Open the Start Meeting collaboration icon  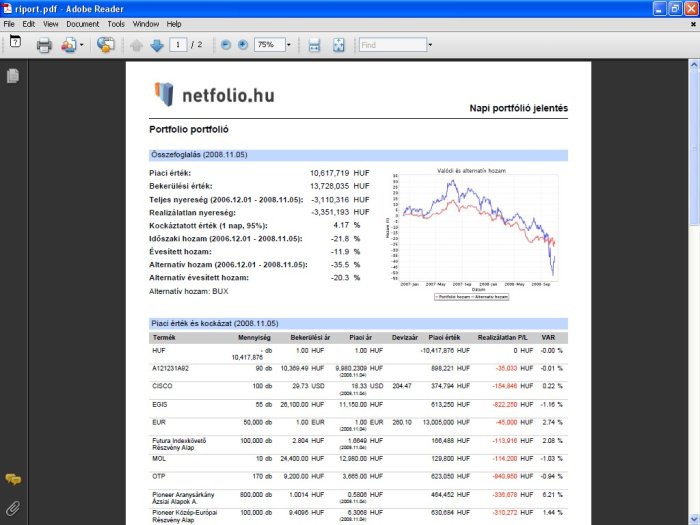[106, 45]
